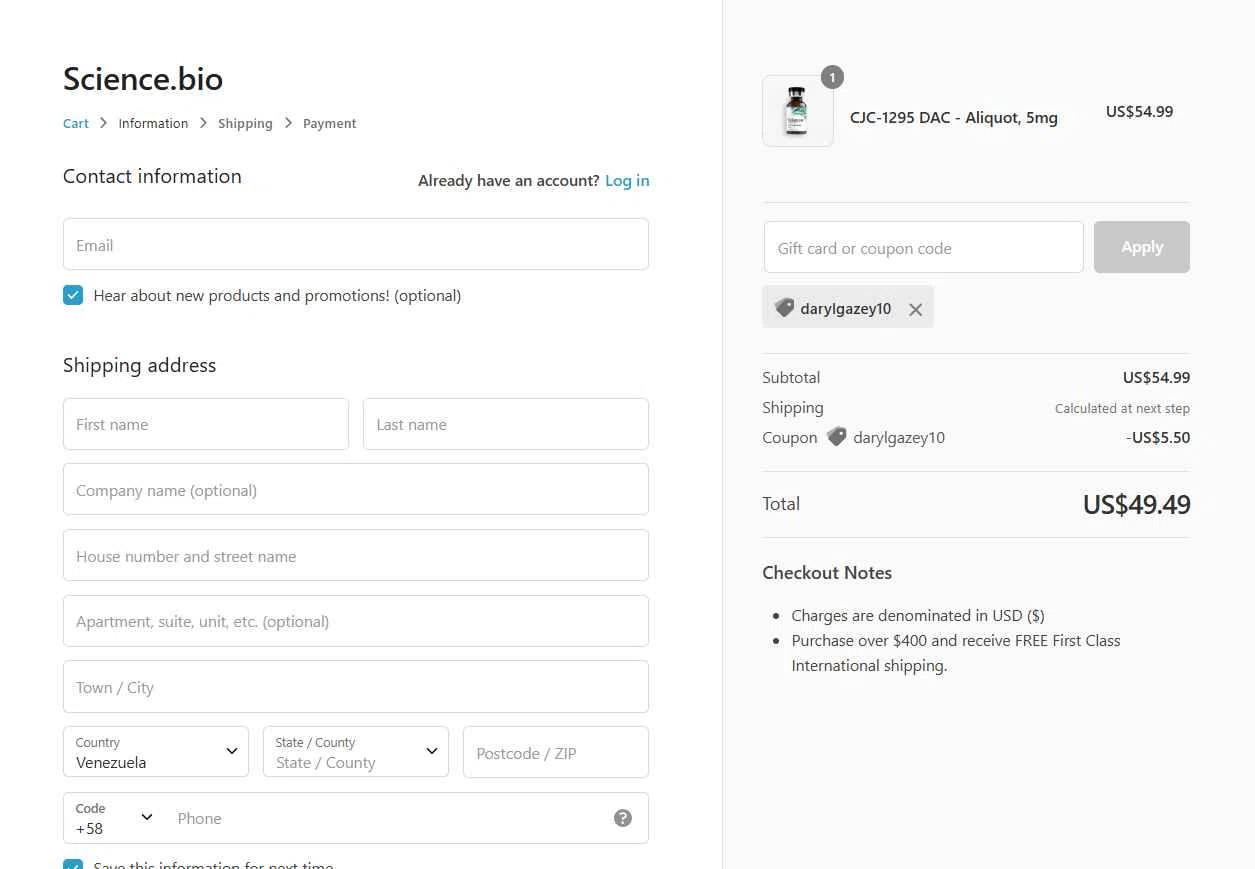Toggle the Save this information checkbox
The image size is (1255, 869).
coord(73,864)
